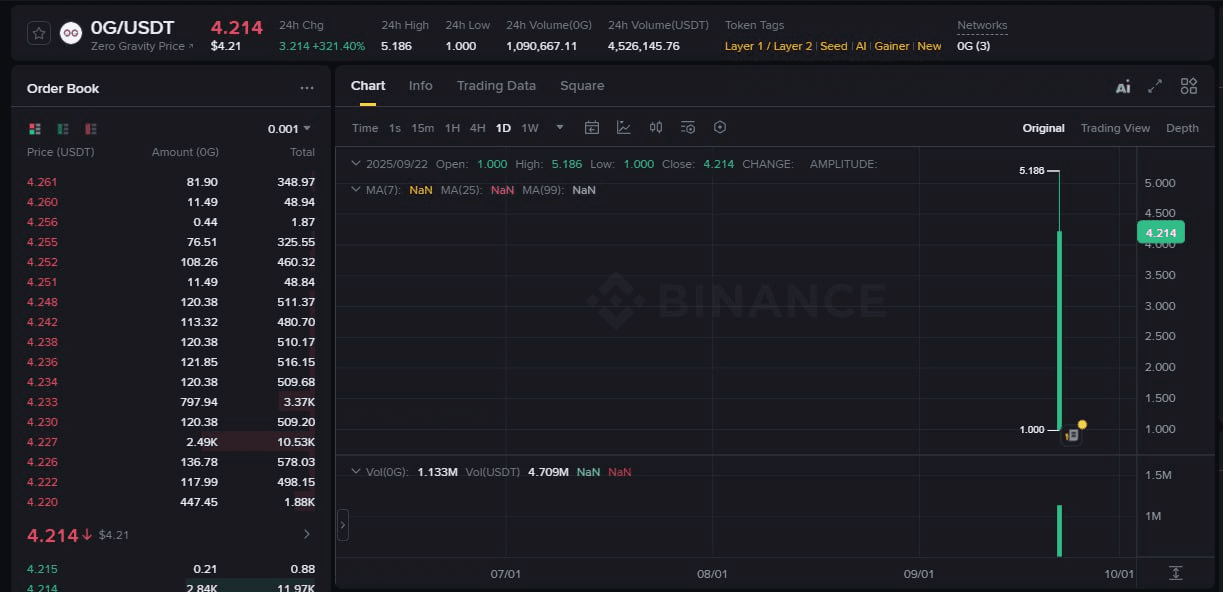Show both buy and sell orders view
Screen dimensions: 1223x592
(35, 129)
